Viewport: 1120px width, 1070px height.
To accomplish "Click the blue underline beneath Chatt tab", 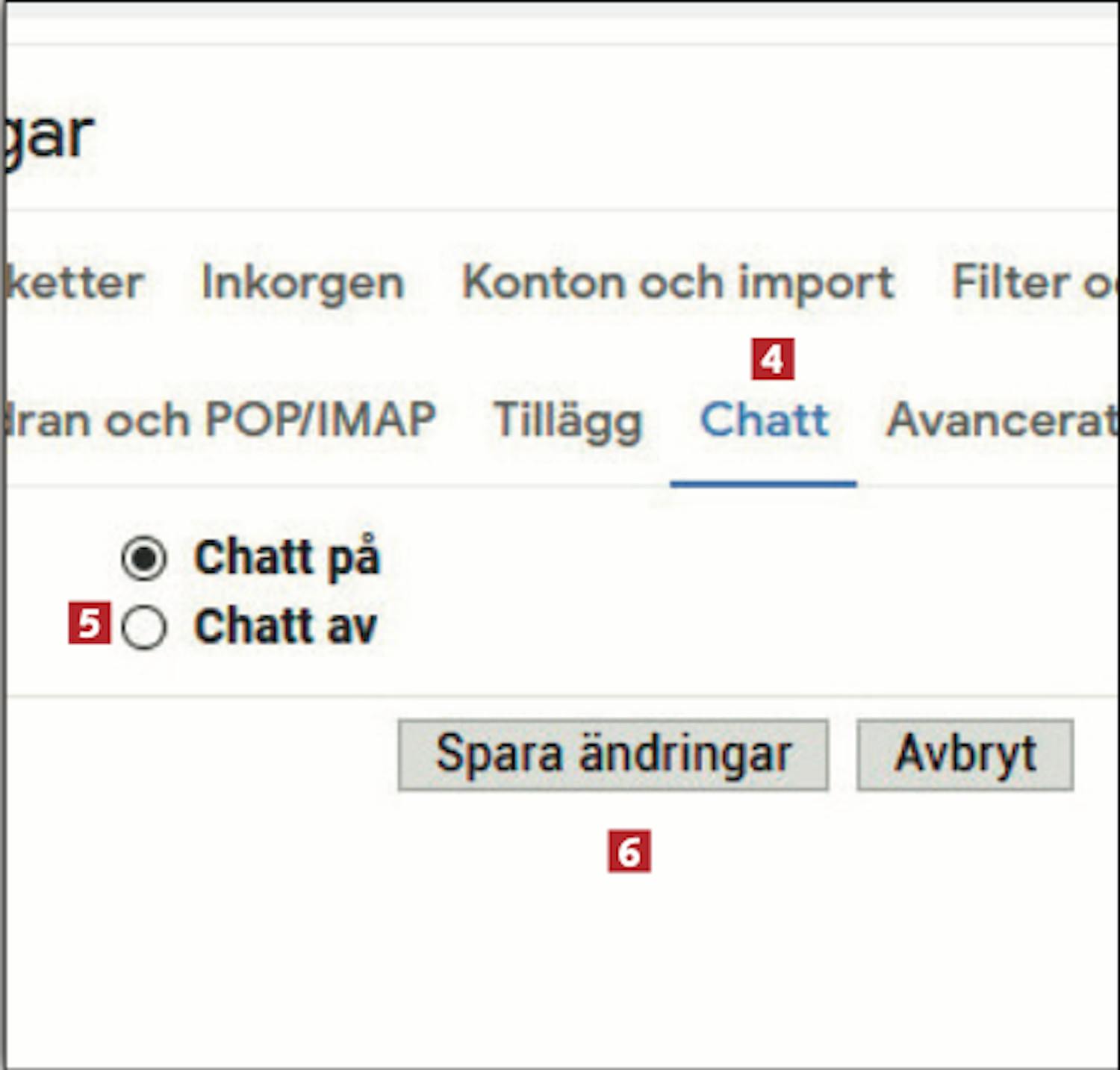I will (763, 485).
